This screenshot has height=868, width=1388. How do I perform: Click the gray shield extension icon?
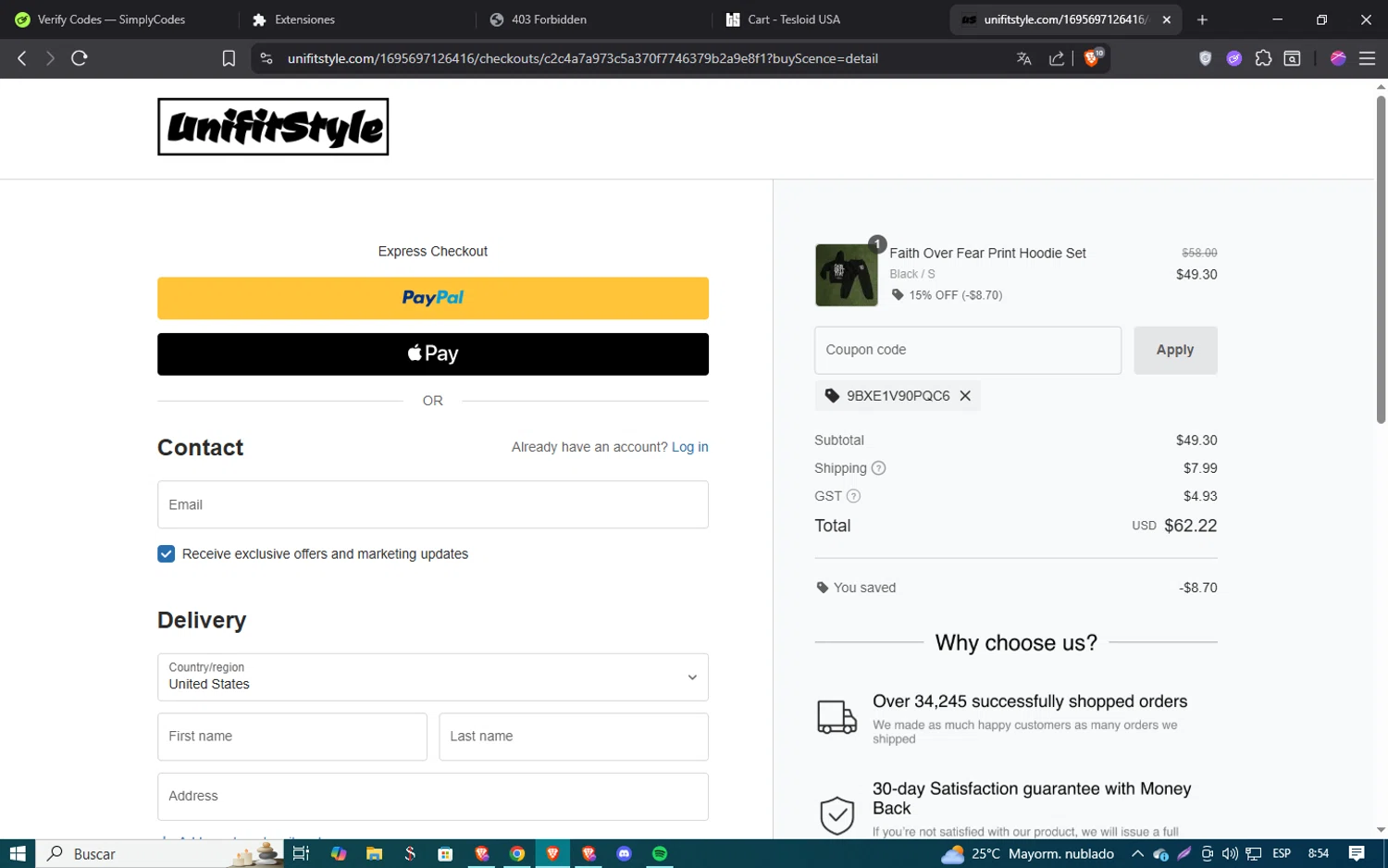coord(1205,58)
